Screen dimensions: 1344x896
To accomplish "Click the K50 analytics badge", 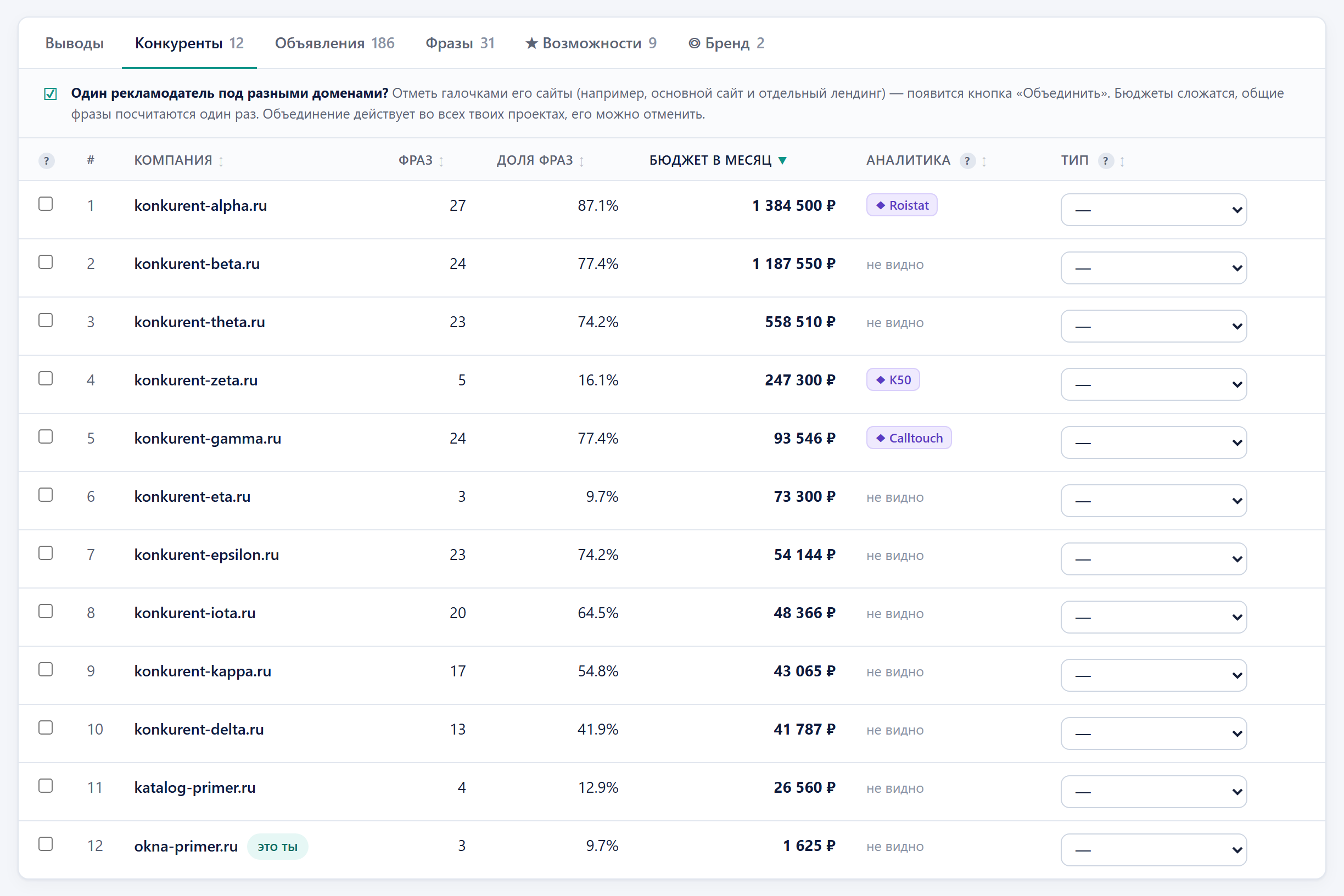I will coord(893,380).
